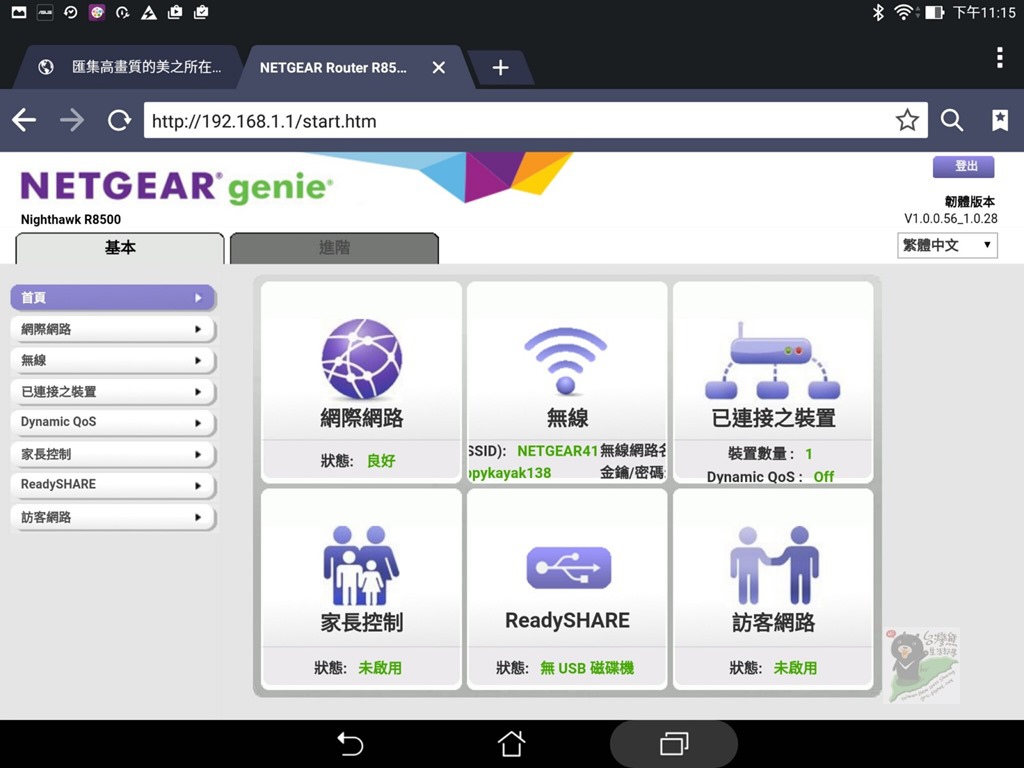Viewport: 1024px width, 768px height.
Task: Expand the 首頁 sidebar item
Action: [x=112, y=298]
